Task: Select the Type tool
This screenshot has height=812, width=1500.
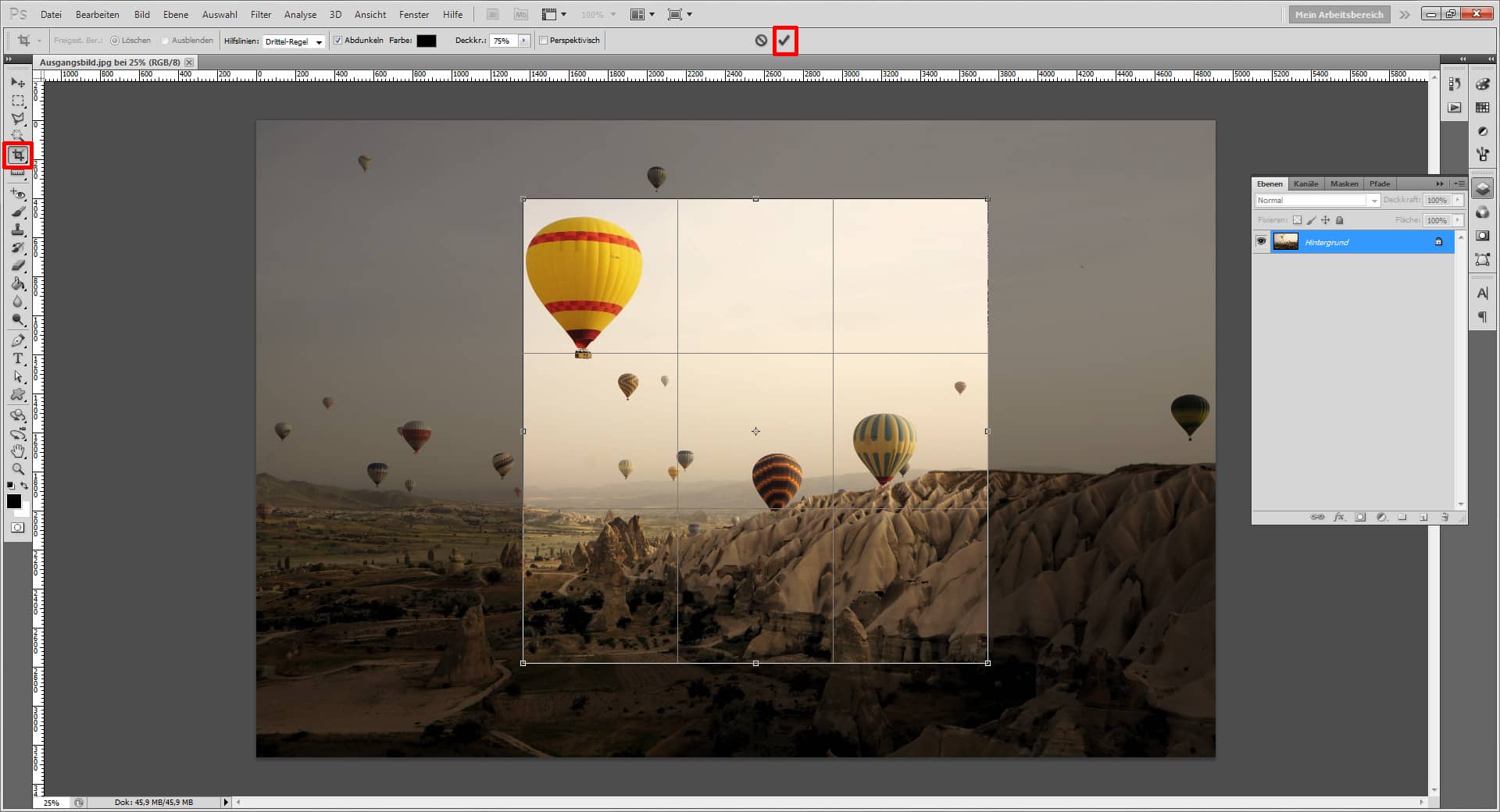Action: 17,359
